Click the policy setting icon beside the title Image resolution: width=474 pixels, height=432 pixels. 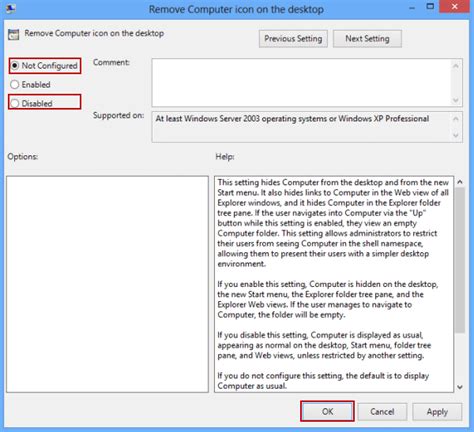click(x=14, y=34)
